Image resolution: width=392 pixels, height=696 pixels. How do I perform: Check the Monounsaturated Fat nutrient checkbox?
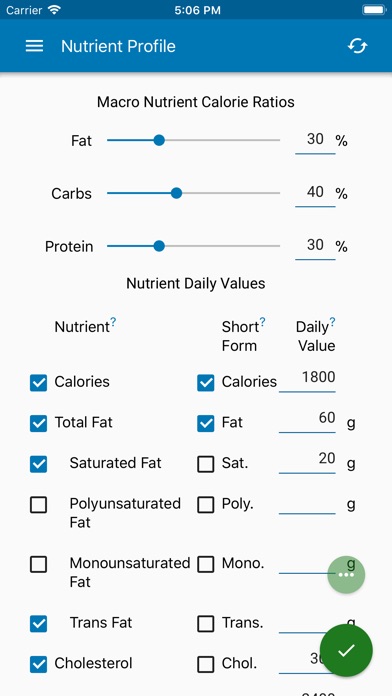tap(38, 565)
